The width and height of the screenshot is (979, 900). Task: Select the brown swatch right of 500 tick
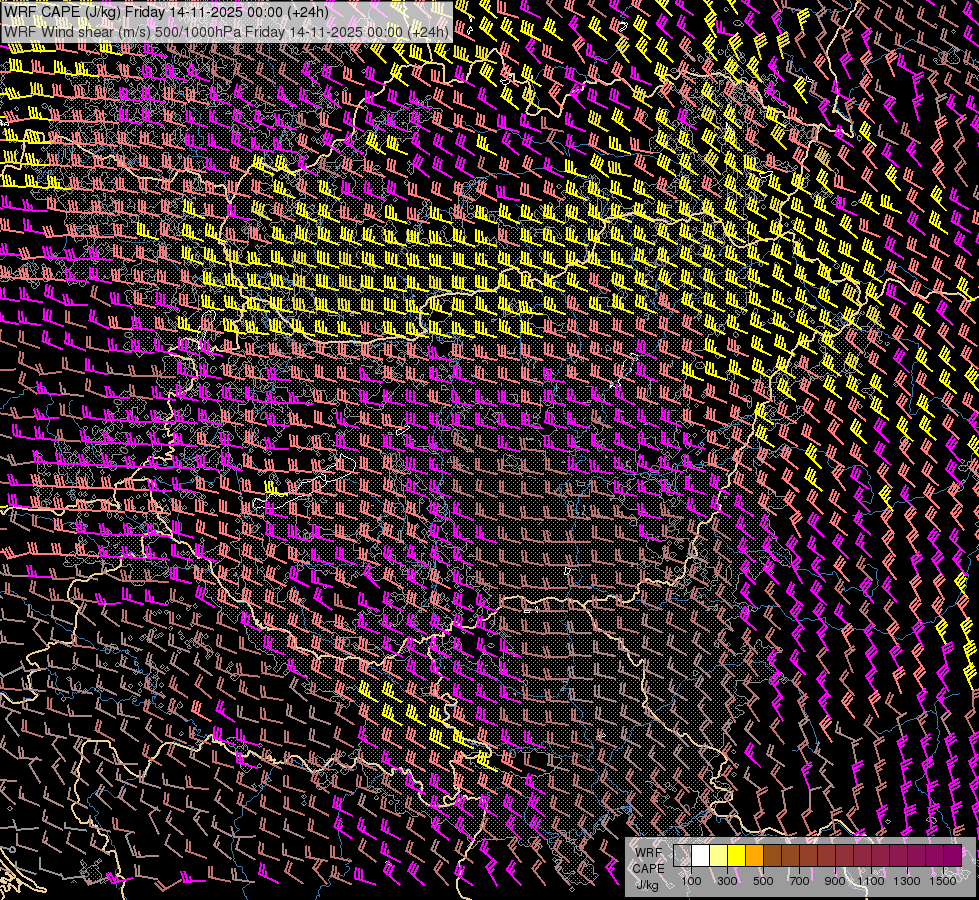[x=772, y=856]
